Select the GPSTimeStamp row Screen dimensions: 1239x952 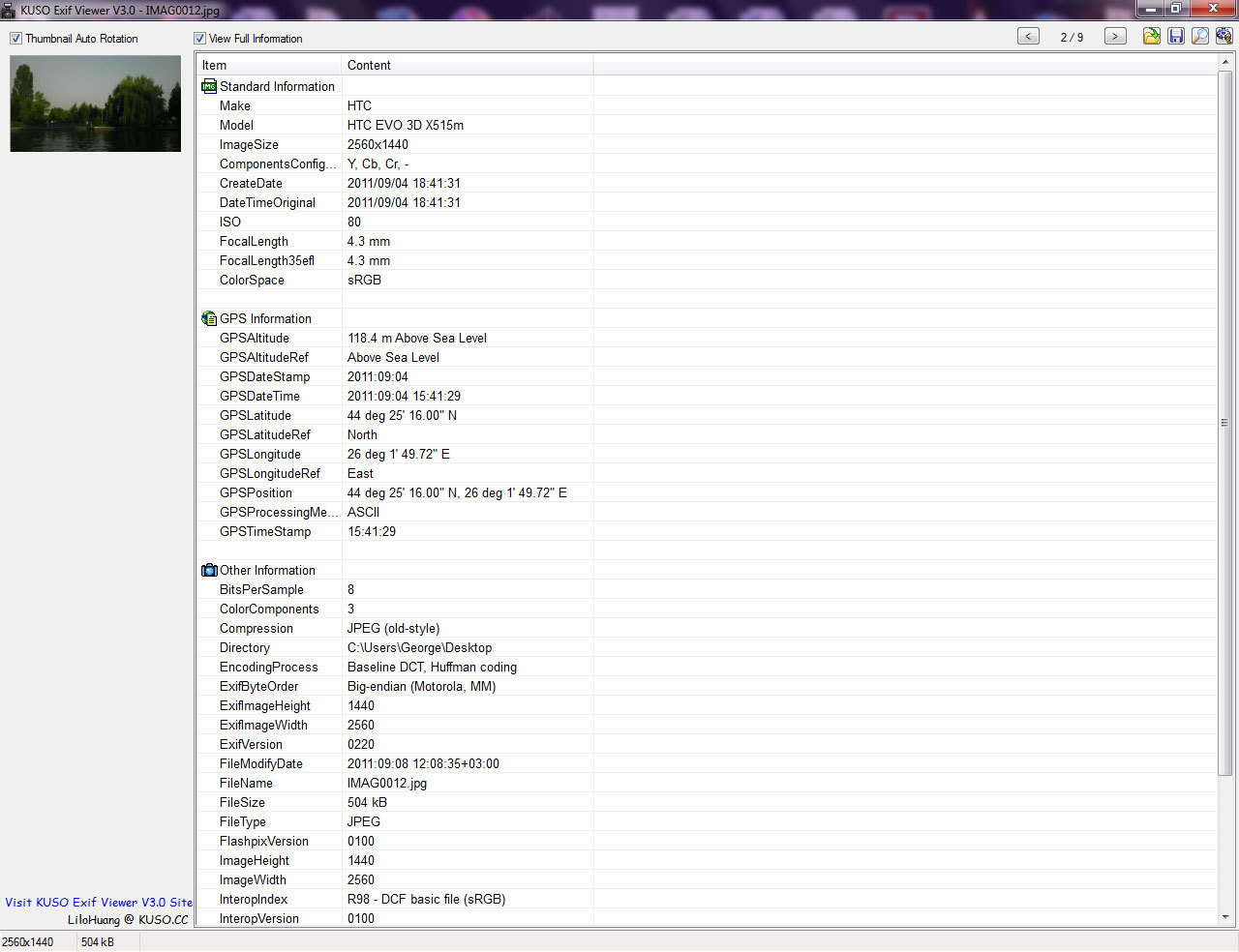[x=707, y=531]
